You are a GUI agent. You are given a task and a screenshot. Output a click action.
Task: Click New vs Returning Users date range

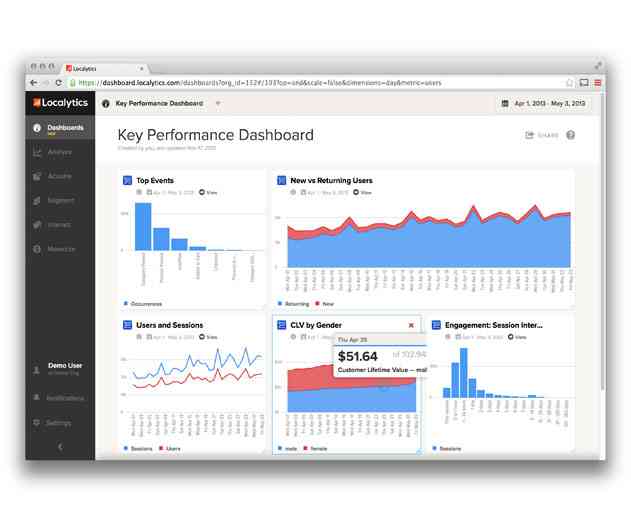(x=324, y=192)
